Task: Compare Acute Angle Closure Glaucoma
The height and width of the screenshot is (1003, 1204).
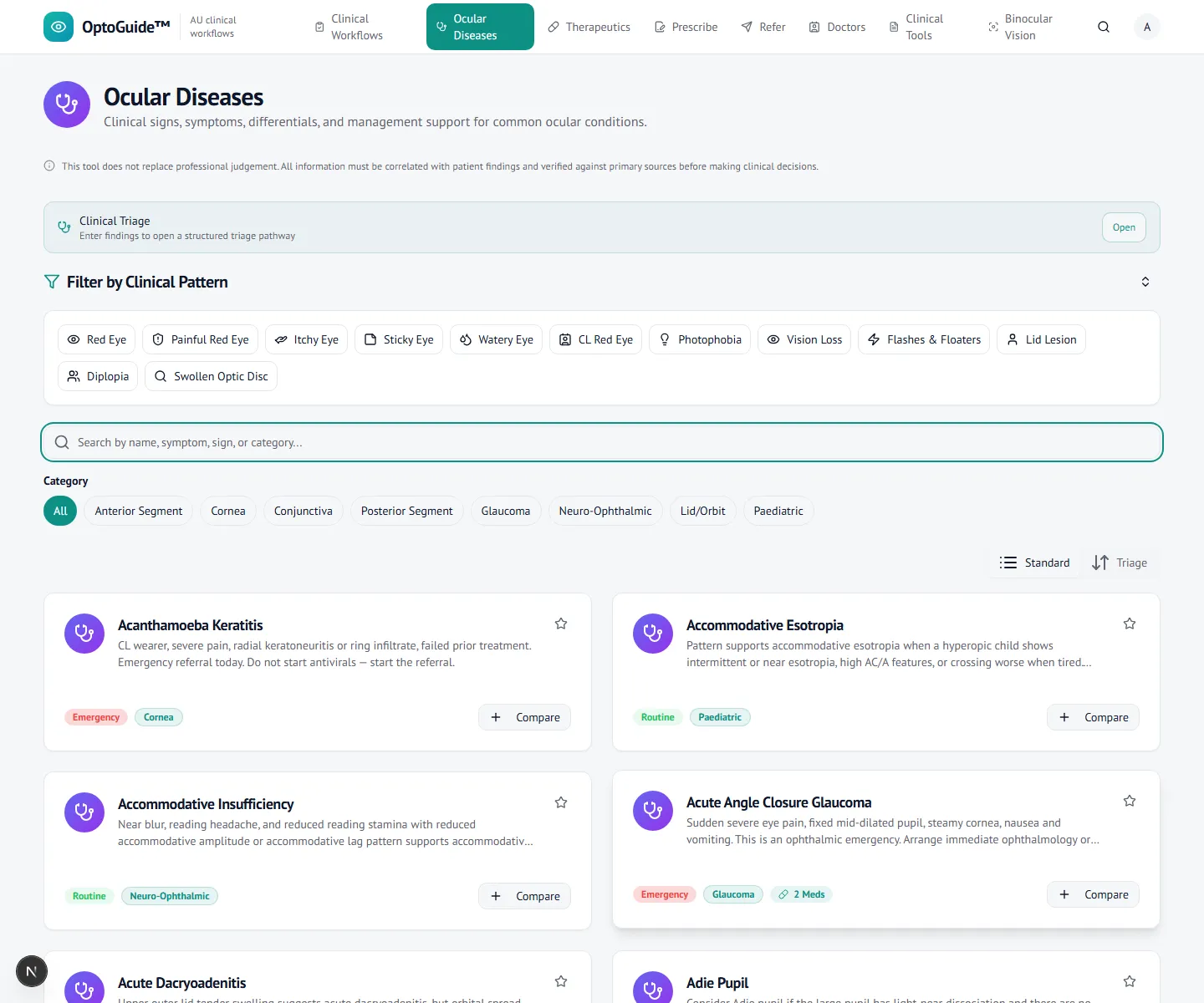Action: (1094, 894)
